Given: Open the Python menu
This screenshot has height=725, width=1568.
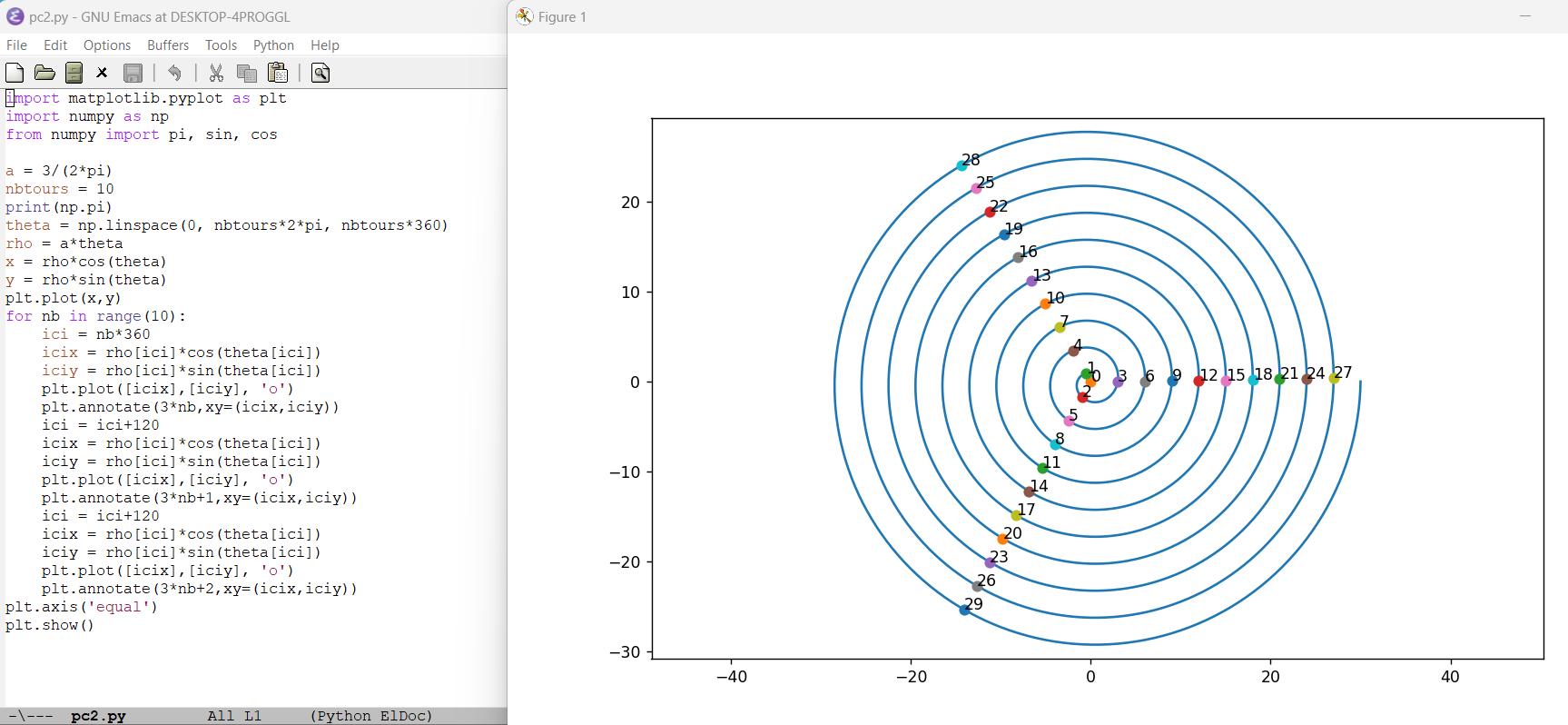Looking at the screenshot, I should pyautogui.click(x=273, y=45).
